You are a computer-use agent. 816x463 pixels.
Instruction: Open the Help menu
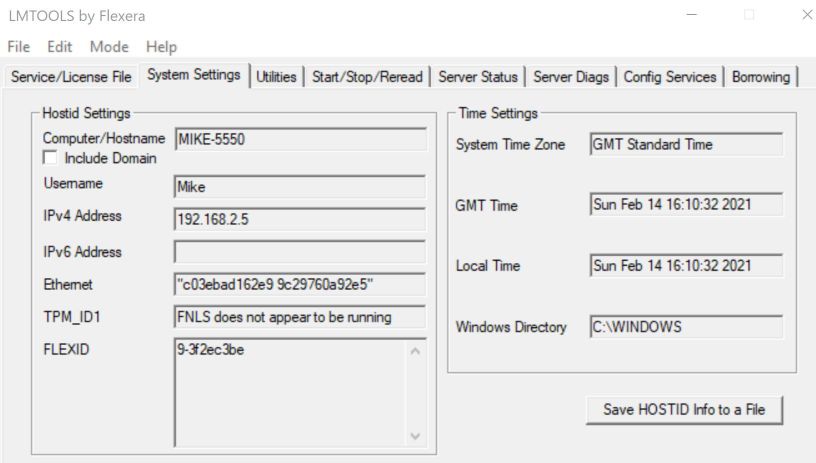pos(161,47)
